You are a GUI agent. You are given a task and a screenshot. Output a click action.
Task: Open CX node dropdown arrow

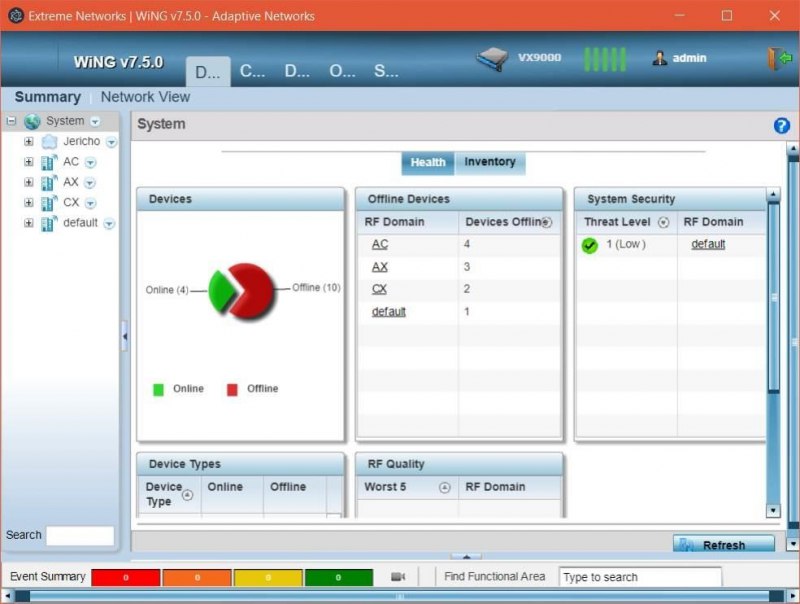(x=90, y=204)
